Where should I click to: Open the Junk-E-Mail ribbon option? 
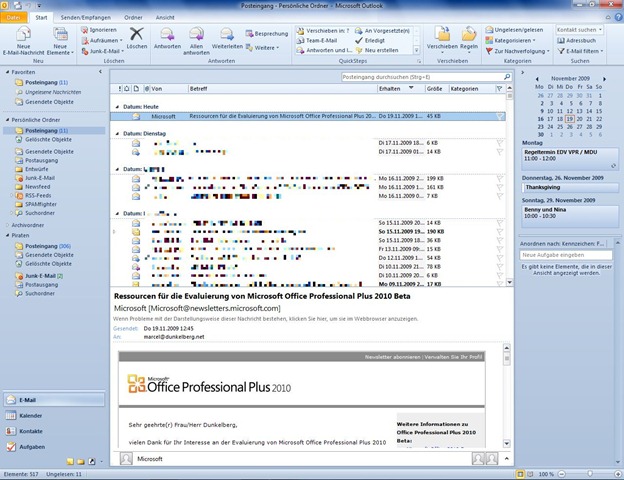(x=103, y=51)
